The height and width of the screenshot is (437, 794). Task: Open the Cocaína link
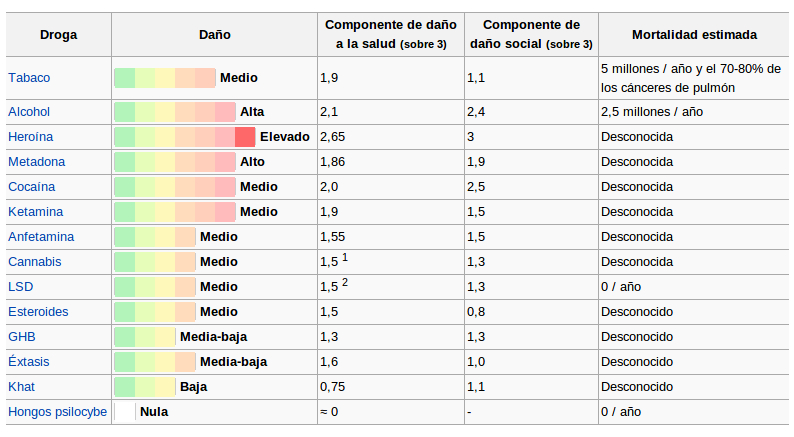point(32,187)
